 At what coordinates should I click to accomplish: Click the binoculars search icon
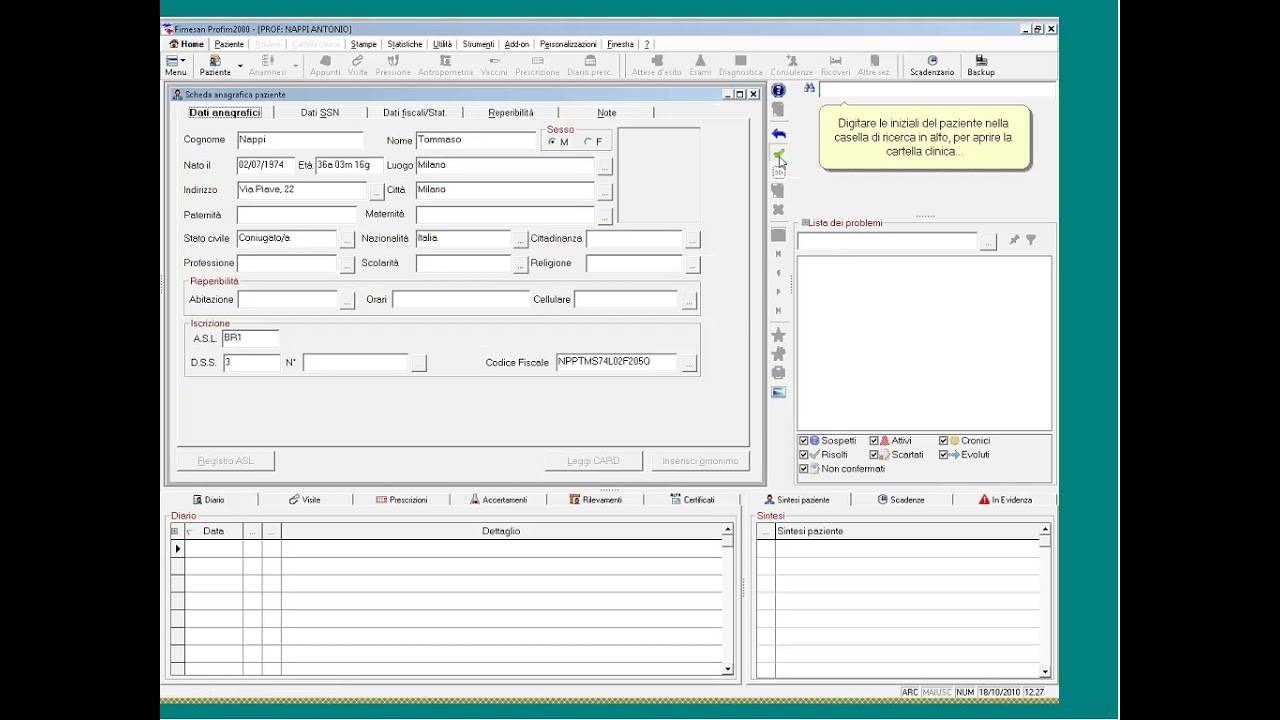click(x=809, y=89)
